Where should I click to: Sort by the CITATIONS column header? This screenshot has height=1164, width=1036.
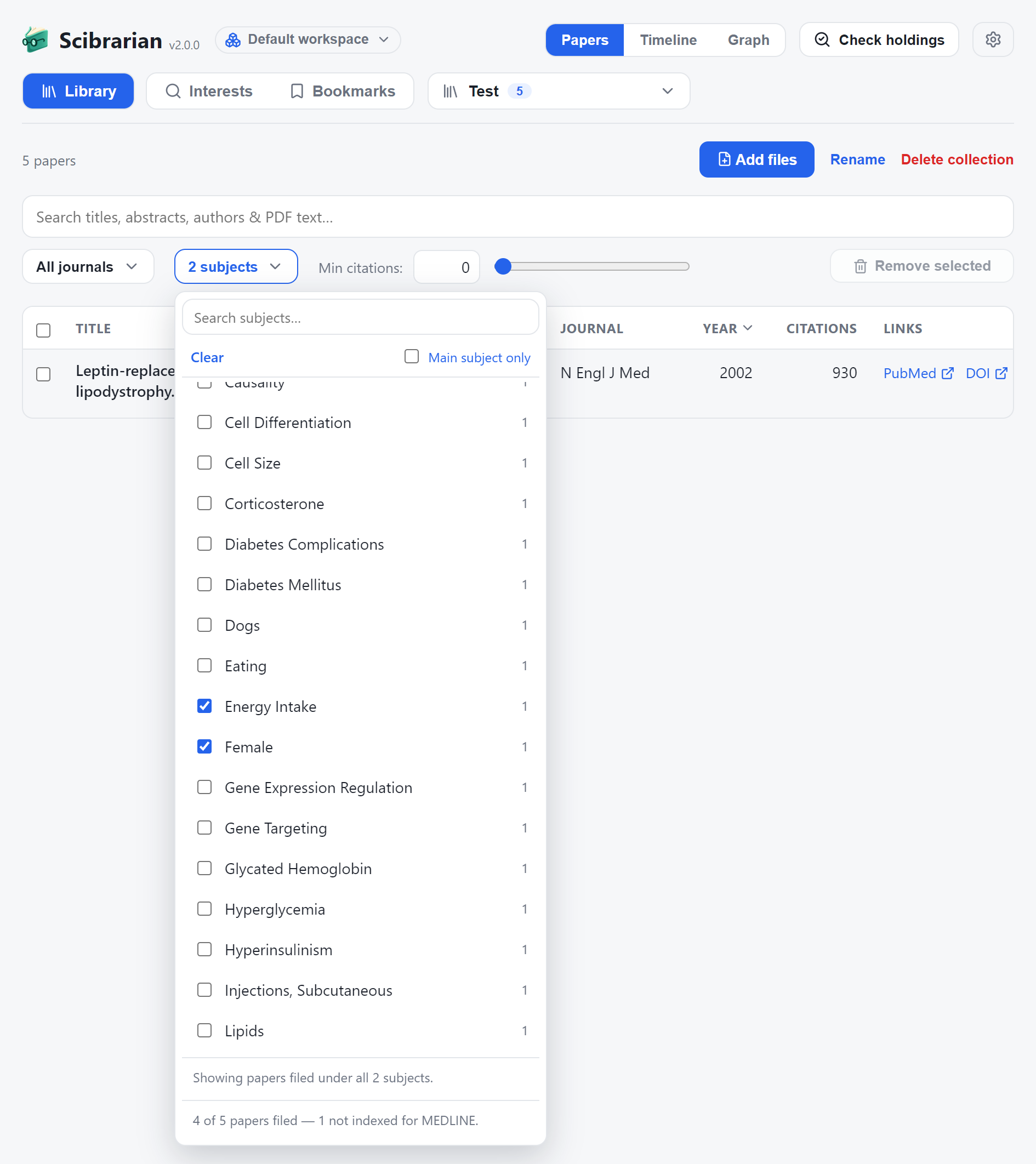(x=821, y=329)
